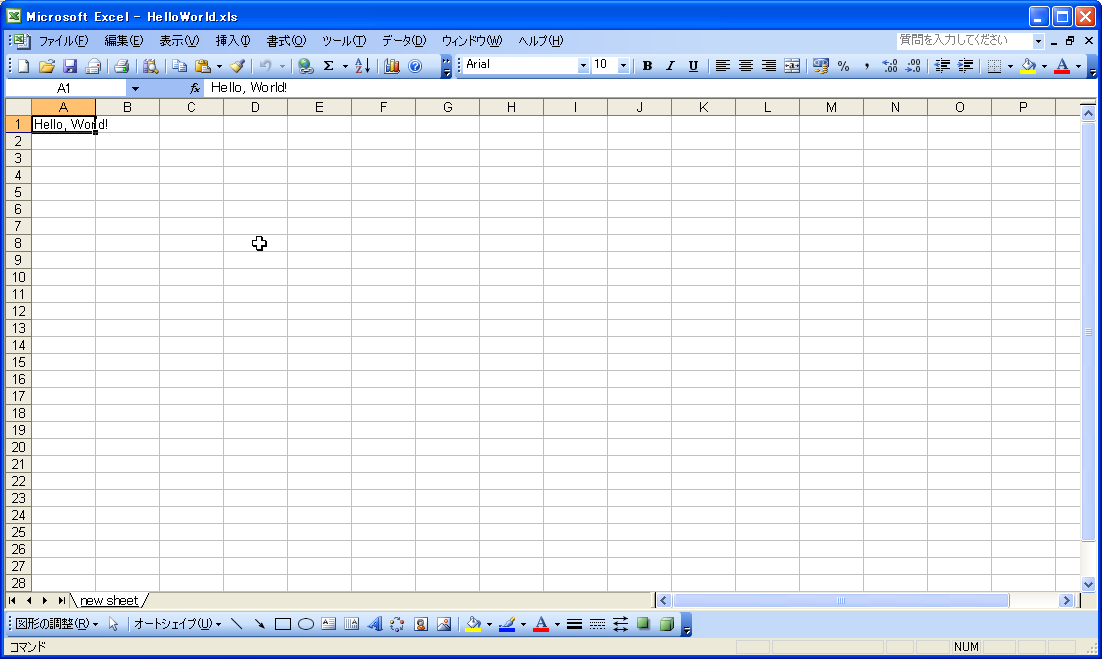Align text right in the cell
Screen dimensions: 1102x659
click(x=769, y=66)
